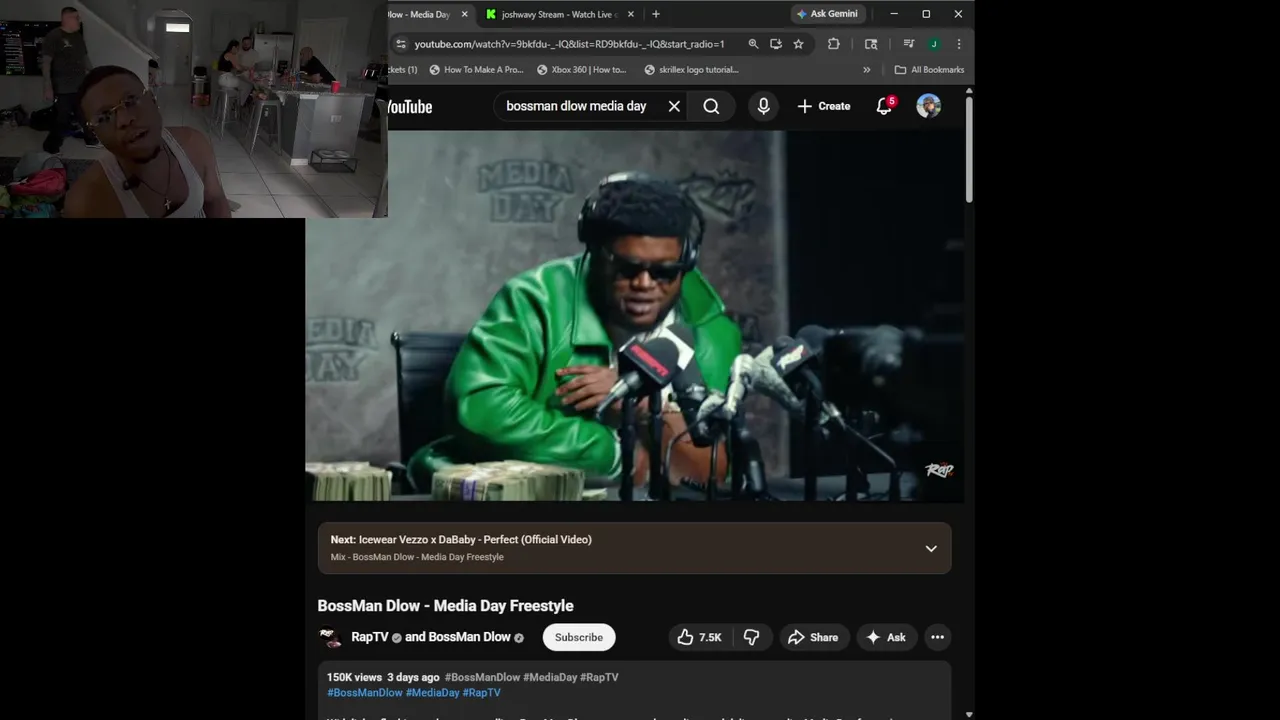Open the zoom magnifier icon in address bar

coord(753,44)
